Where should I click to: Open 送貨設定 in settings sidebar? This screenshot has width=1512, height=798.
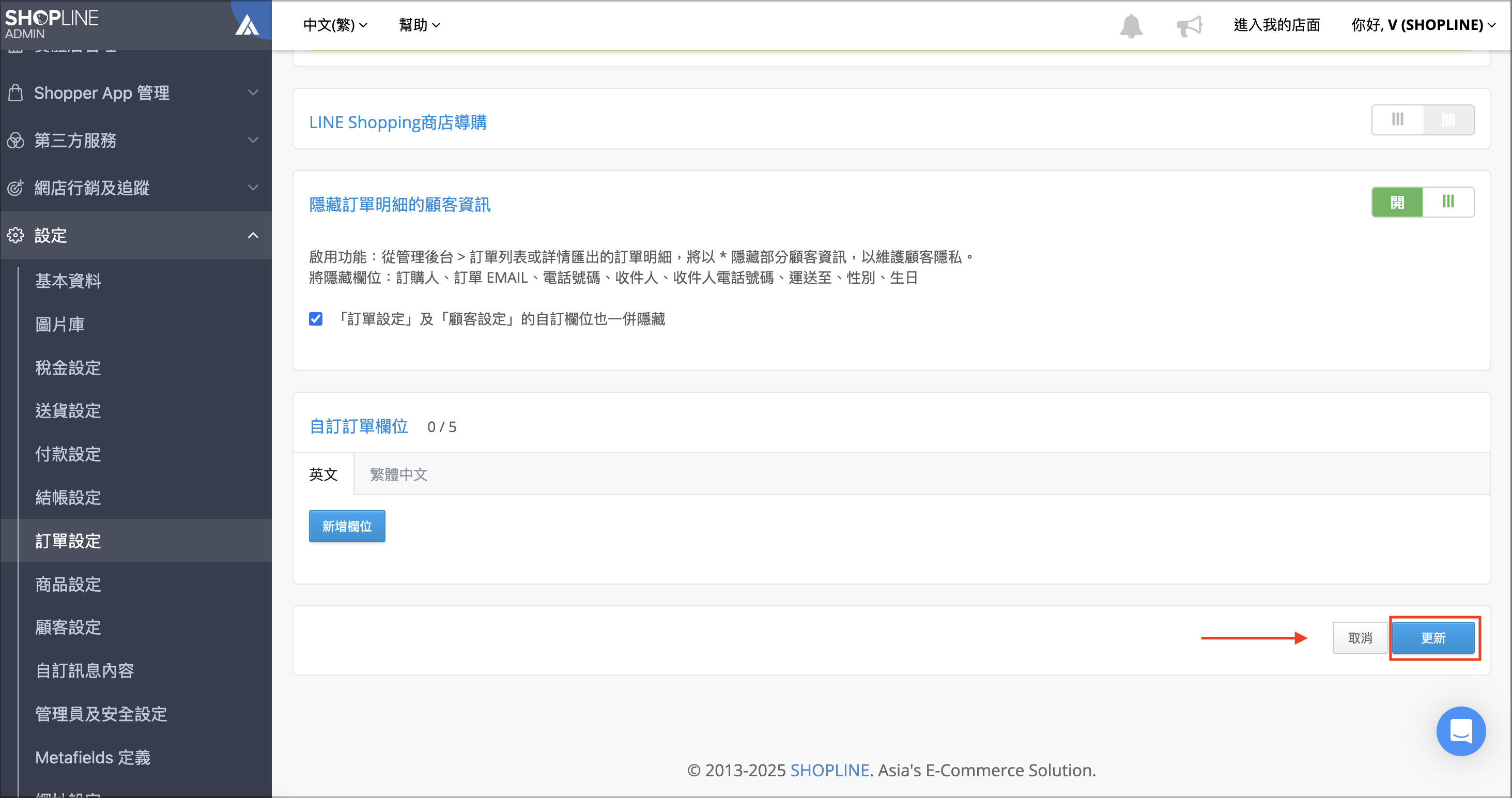68,410
